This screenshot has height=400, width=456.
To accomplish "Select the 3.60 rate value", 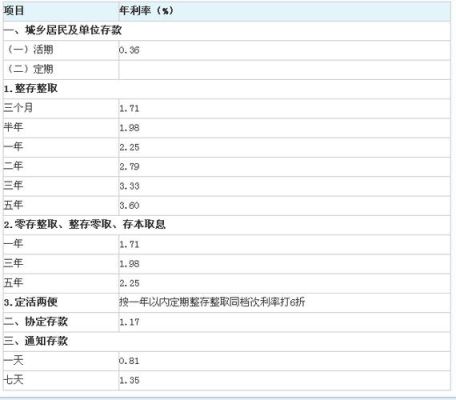I will click(129, 205).
